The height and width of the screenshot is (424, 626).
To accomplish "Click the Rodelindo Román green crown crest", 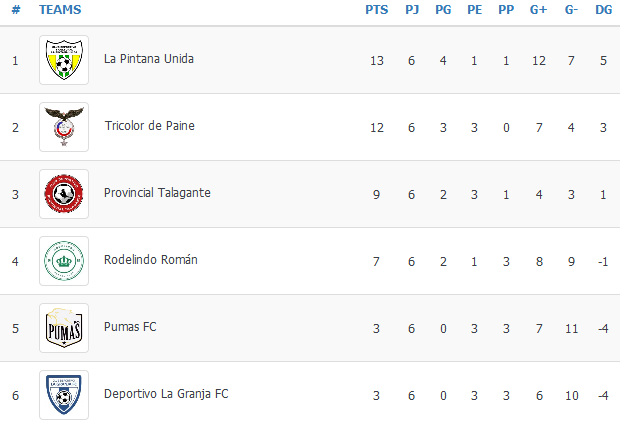I will (64, 261).
